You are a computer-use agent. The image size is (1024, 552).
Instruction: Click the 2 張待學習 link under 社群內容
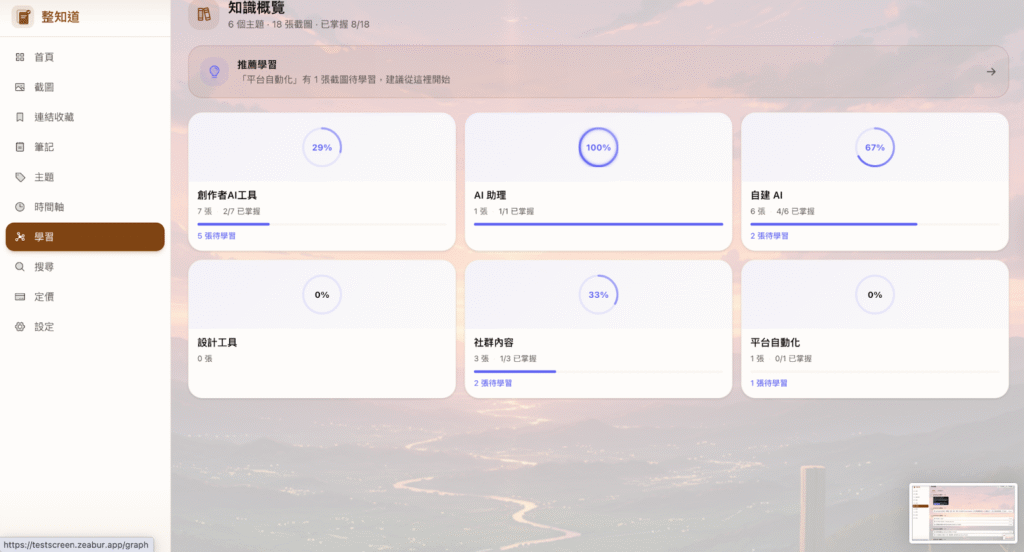point(493,383)
